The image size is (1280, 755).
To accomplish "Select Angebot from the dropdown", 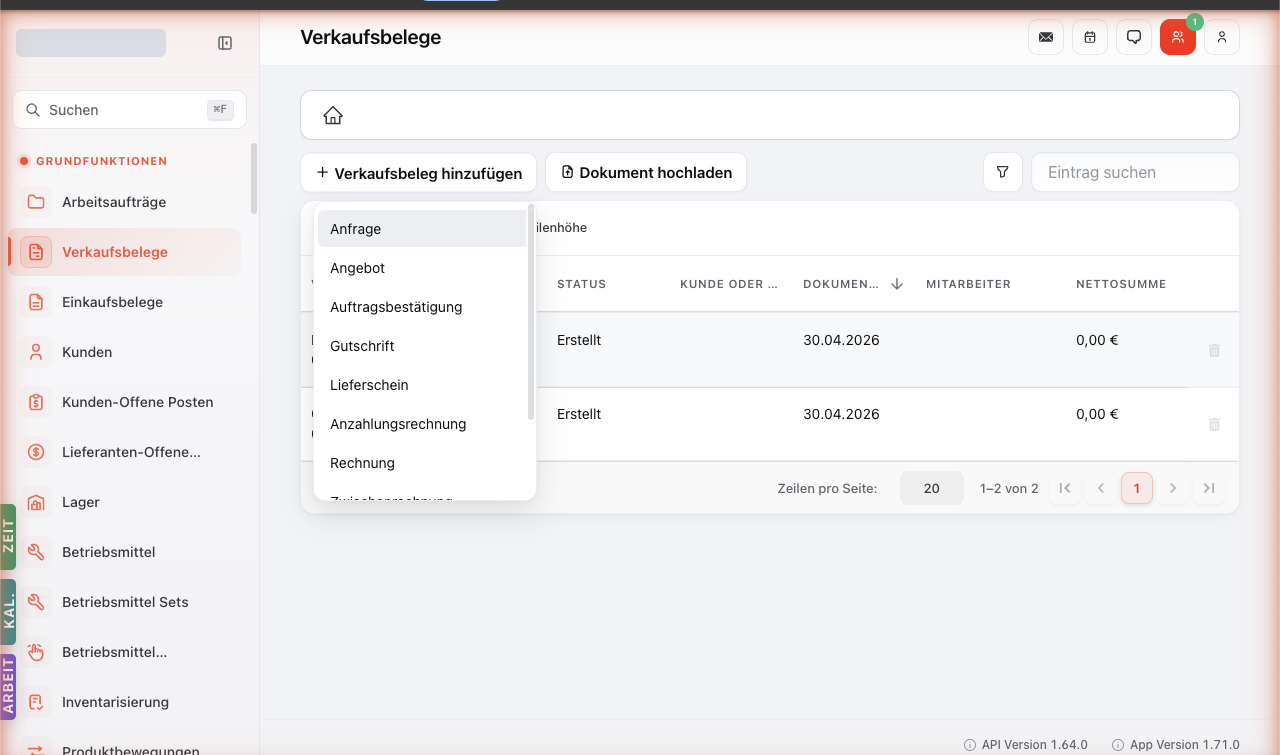I will (422, 268).
